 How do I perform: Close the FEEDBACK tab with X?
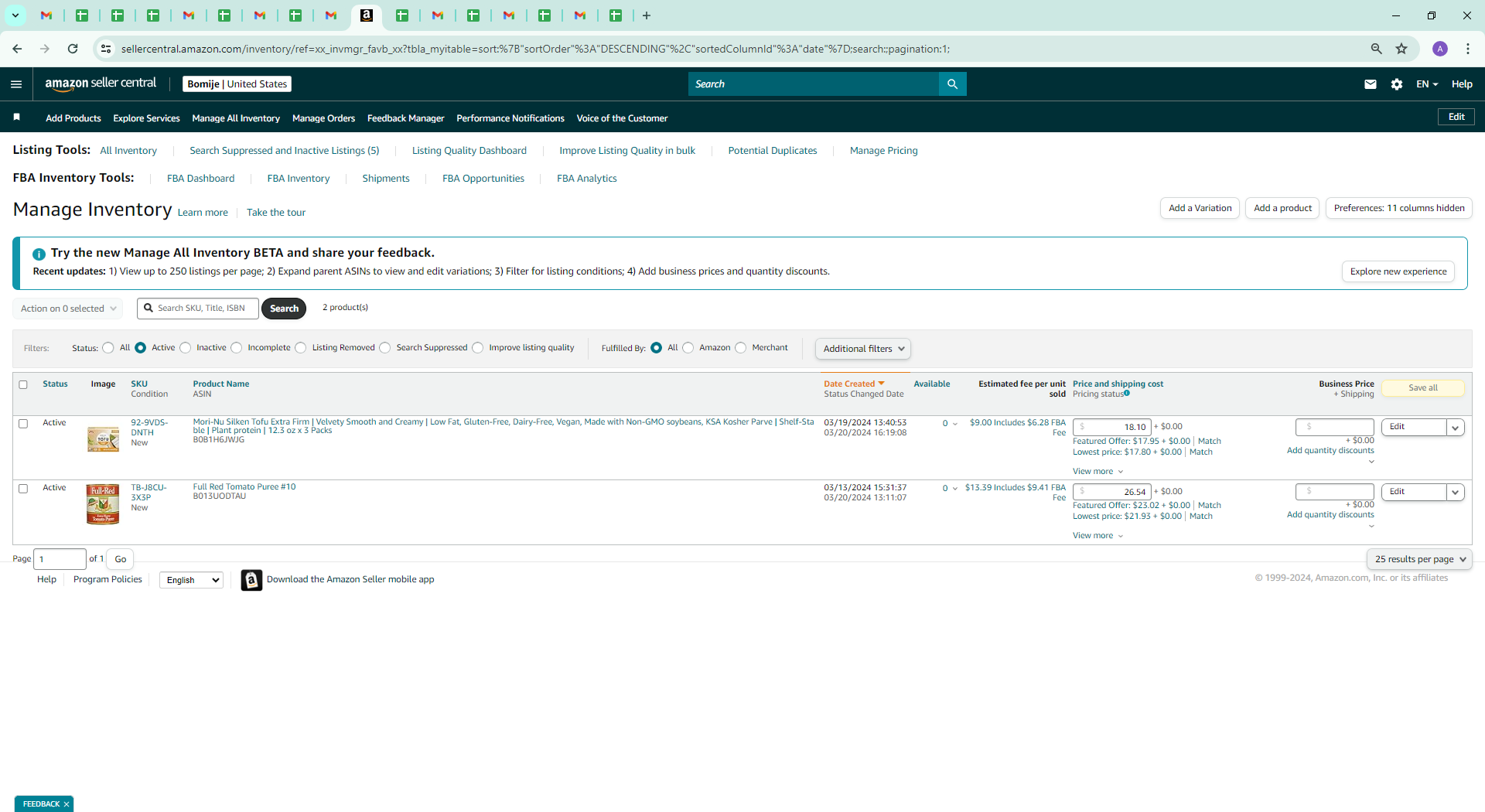[67, 804]
